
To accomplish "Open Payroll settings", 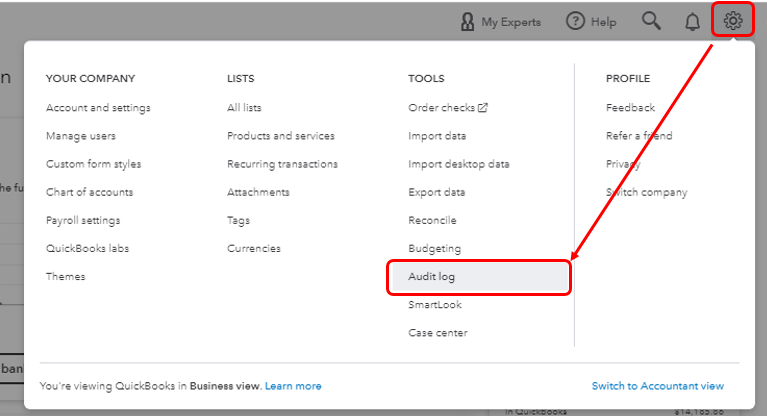I will [83, 220].
